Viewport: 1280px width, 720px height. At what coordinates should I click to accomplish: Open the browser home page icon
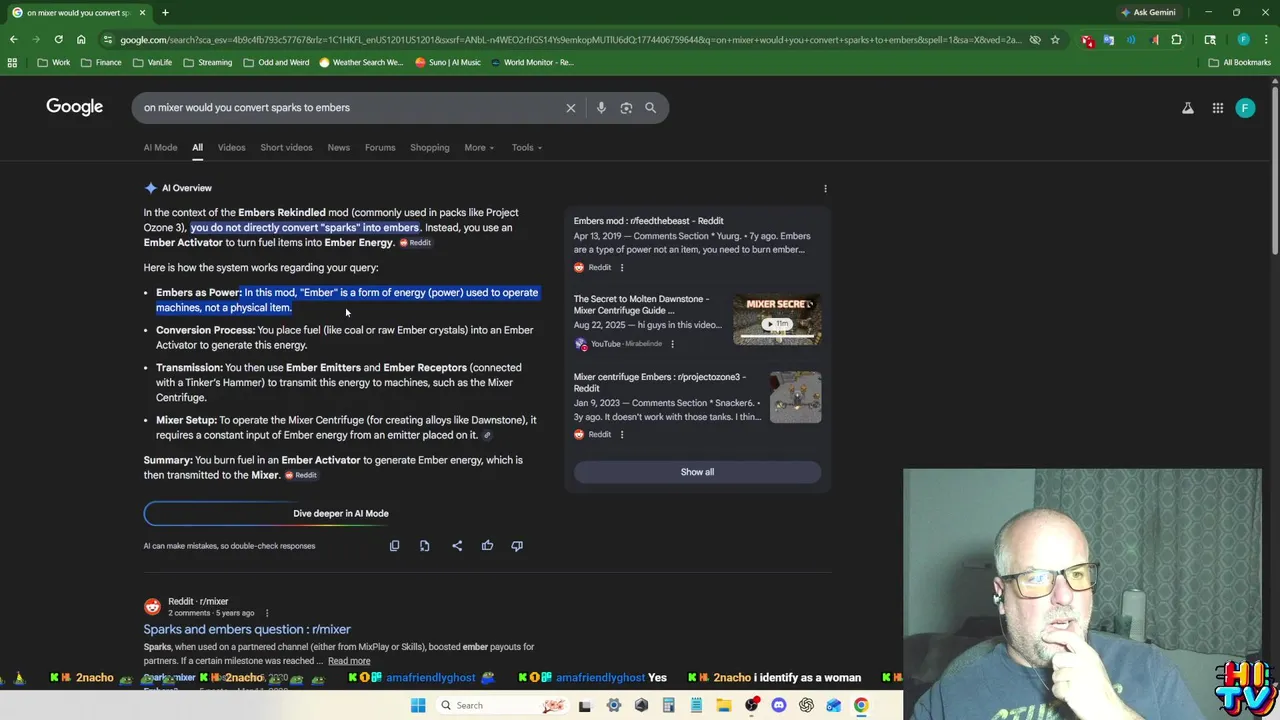[81, 40]
